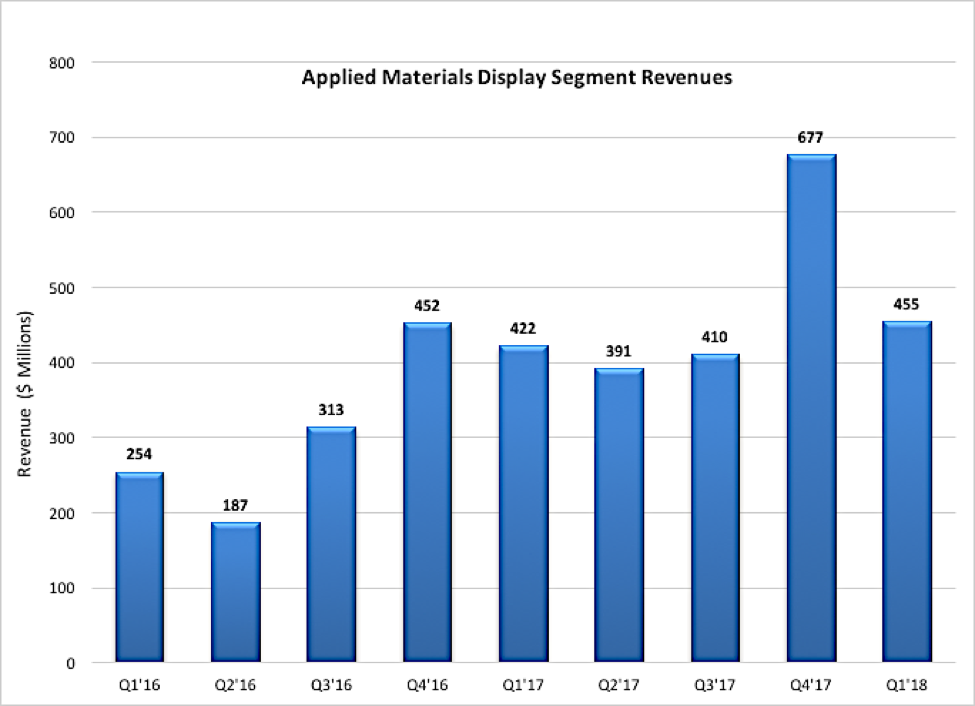Select the Q3'17 bar
975x706 pixels.
point(715,508)
